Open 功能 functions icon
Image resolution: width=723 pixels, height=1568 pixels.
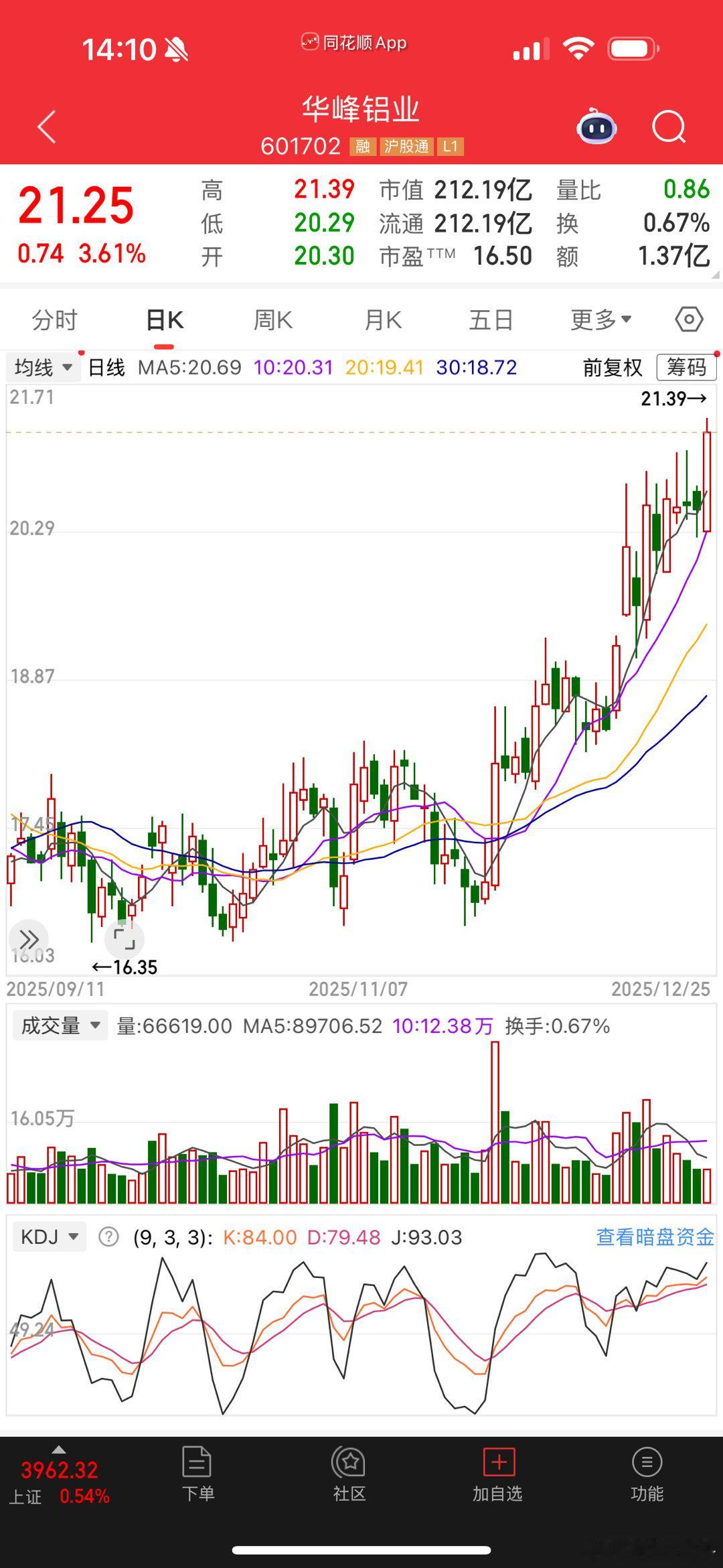647,1474
